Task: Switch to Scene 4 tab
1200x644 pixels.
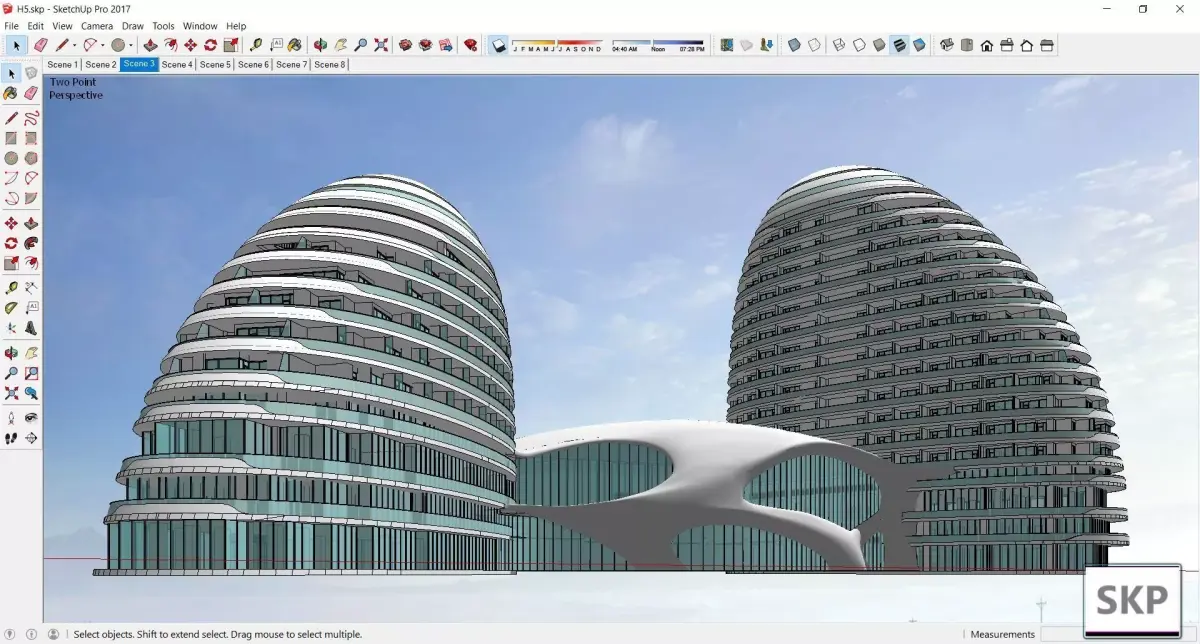Action: point(177,64)
